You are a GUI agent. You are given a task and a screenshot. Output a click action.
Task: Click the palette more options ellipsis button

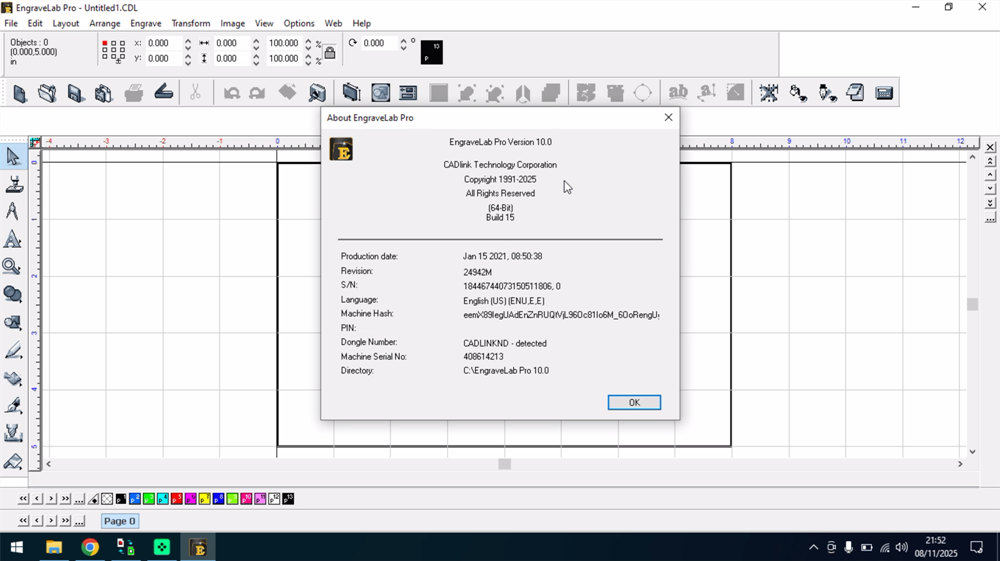tap(79, 499)
